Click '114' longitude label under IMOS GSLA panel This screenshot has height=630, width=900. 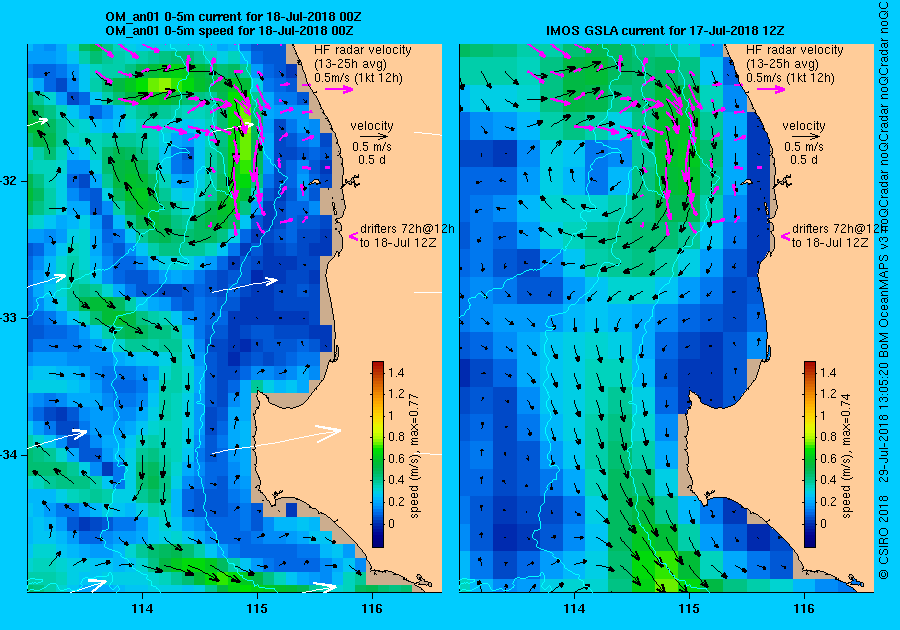pos(574,609)
